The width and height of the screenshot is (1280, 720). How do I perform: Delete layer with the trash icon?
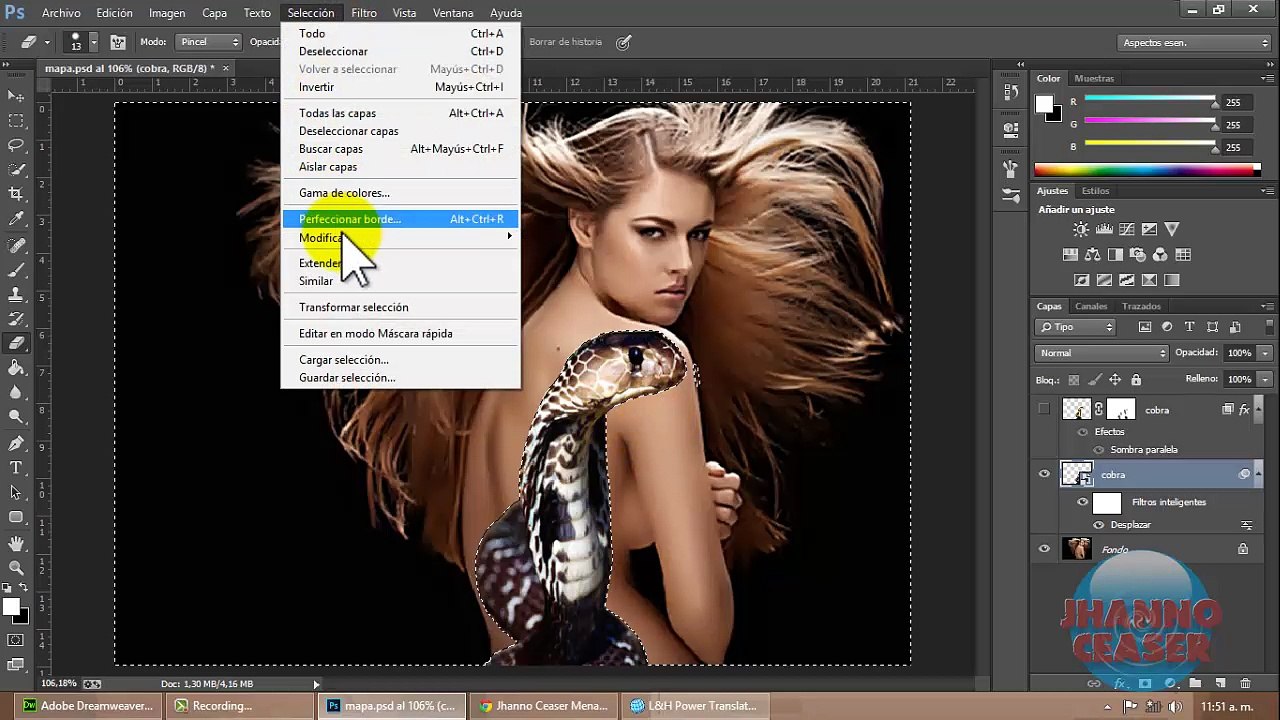(x=1245, y=684)
